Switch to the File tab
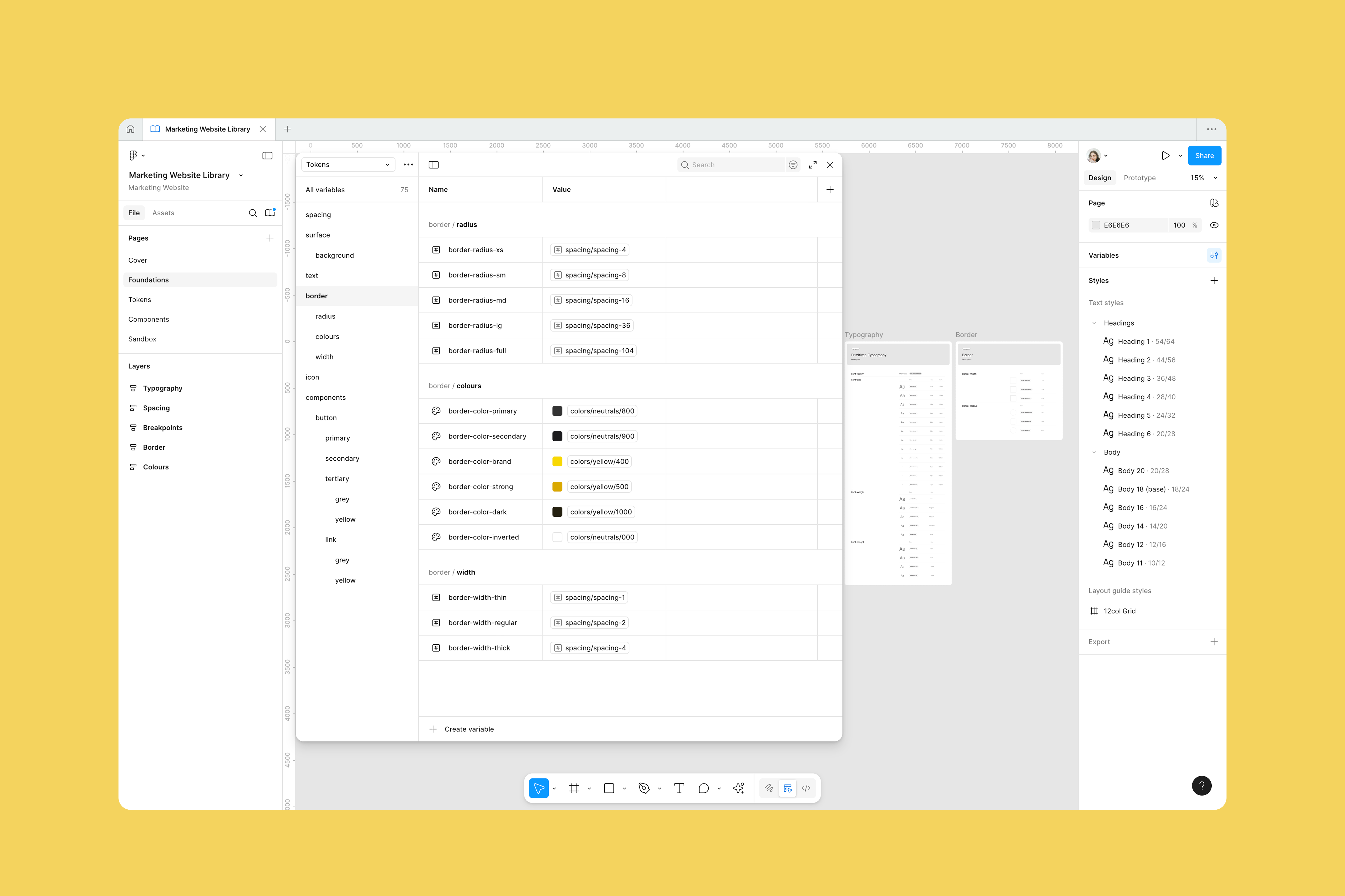1345x896 pixels. tap(134, 213)
